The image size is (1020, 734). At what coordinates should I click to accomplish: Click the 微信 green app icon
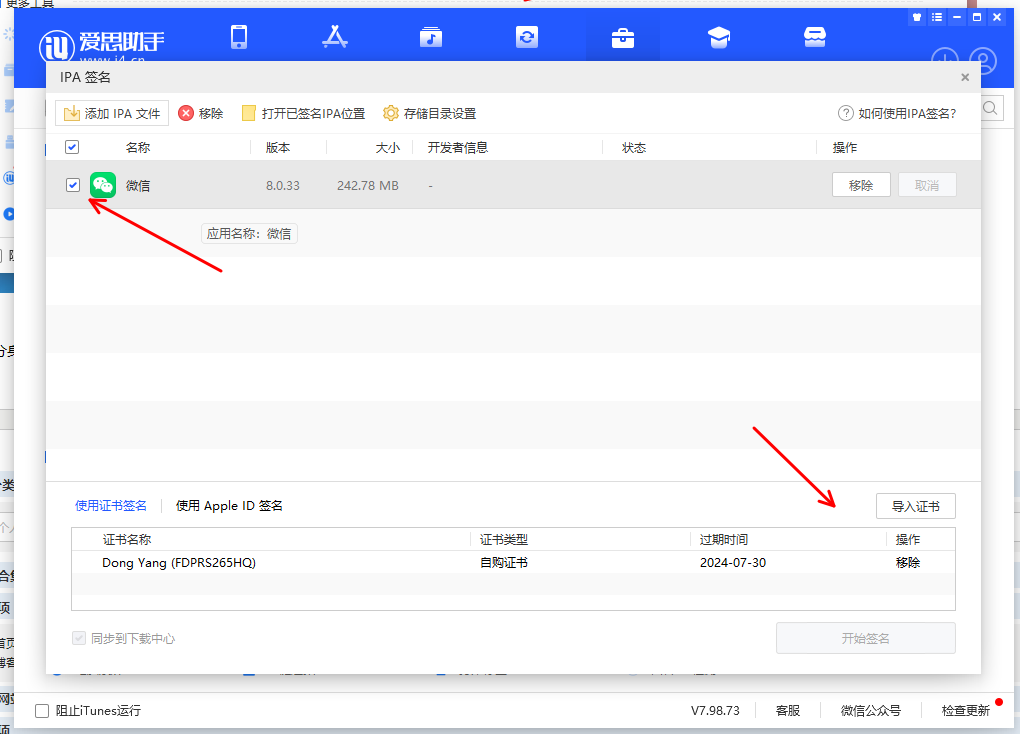pyautogui.click(x=103, y=185)
